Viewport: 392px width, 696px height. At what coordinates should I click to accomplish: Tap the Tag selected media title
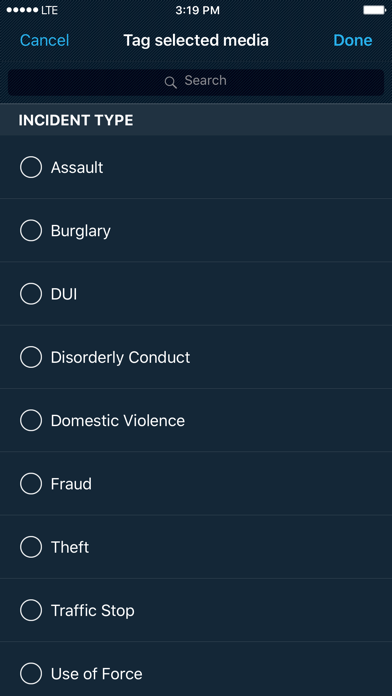pyautogui.click(x=196, y=40)
